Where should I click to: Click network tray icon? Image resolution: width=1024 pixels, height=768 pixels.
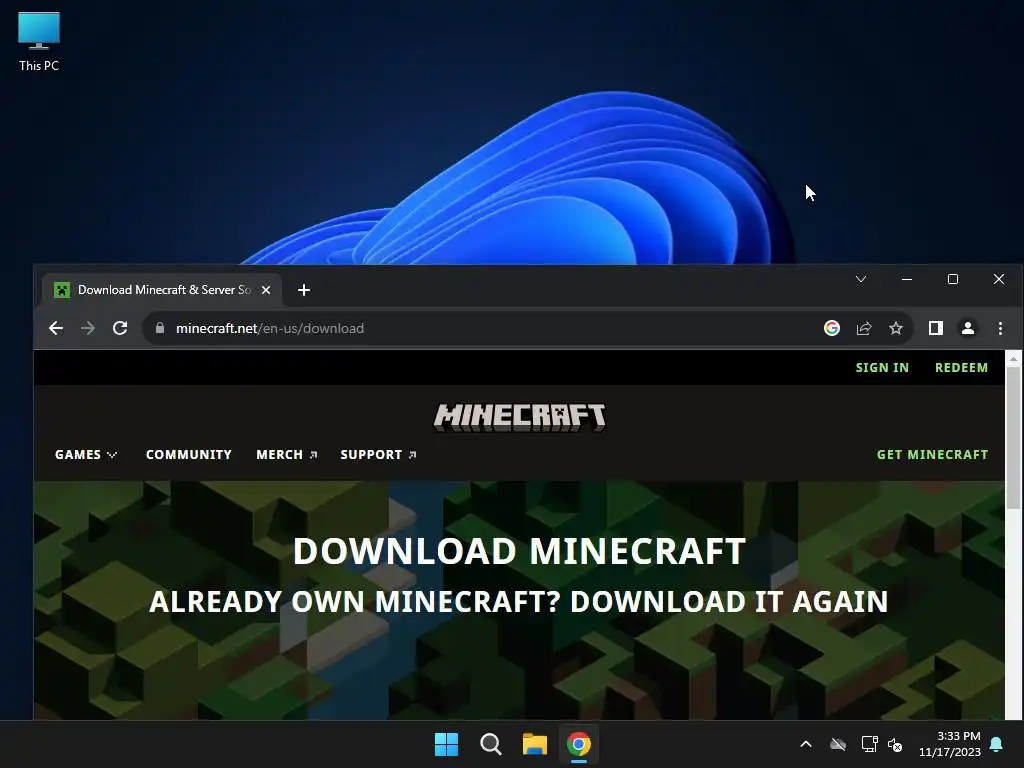coord(869,744)
